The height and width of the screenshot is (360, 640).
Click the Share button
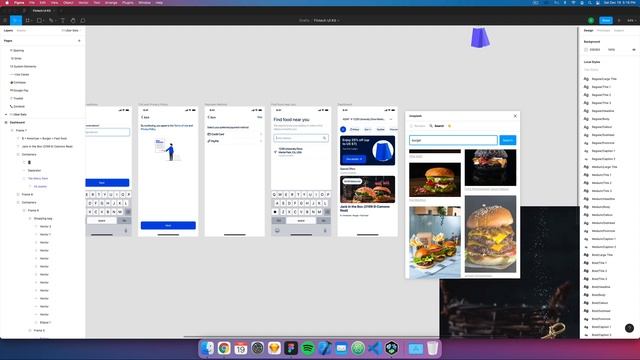606,20
